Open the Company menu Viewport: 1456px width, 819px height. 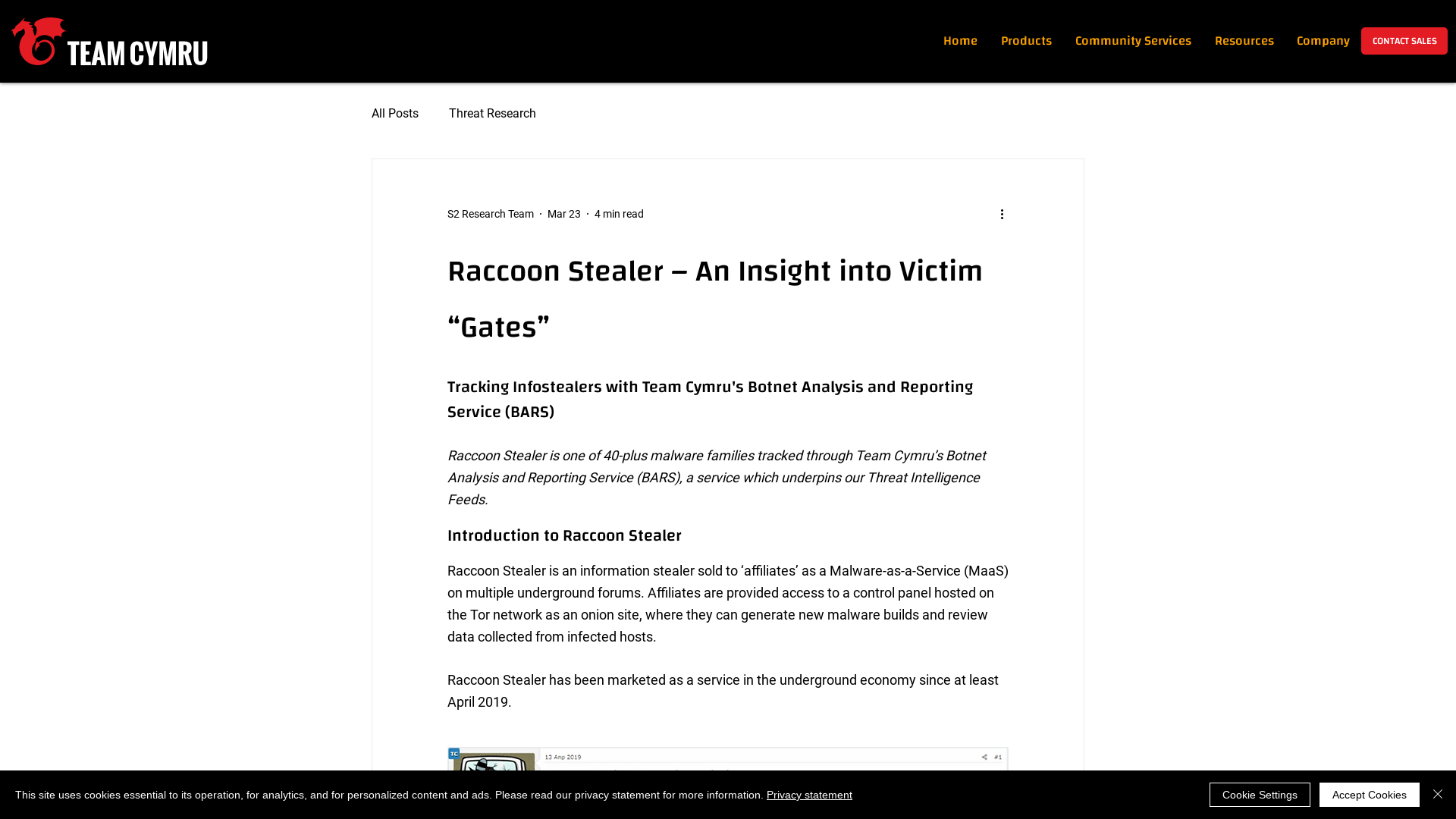pos(1323,41)
